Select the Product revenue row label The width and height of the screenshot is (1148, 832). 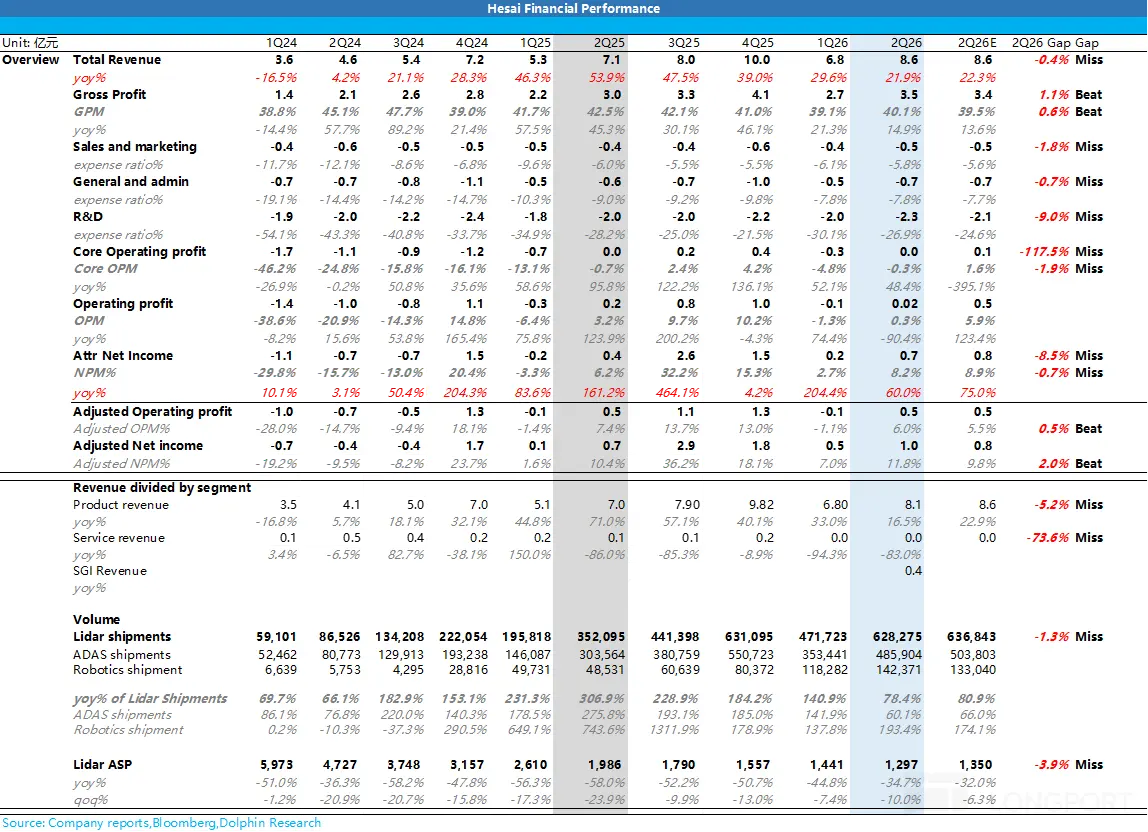click(121, 505)
